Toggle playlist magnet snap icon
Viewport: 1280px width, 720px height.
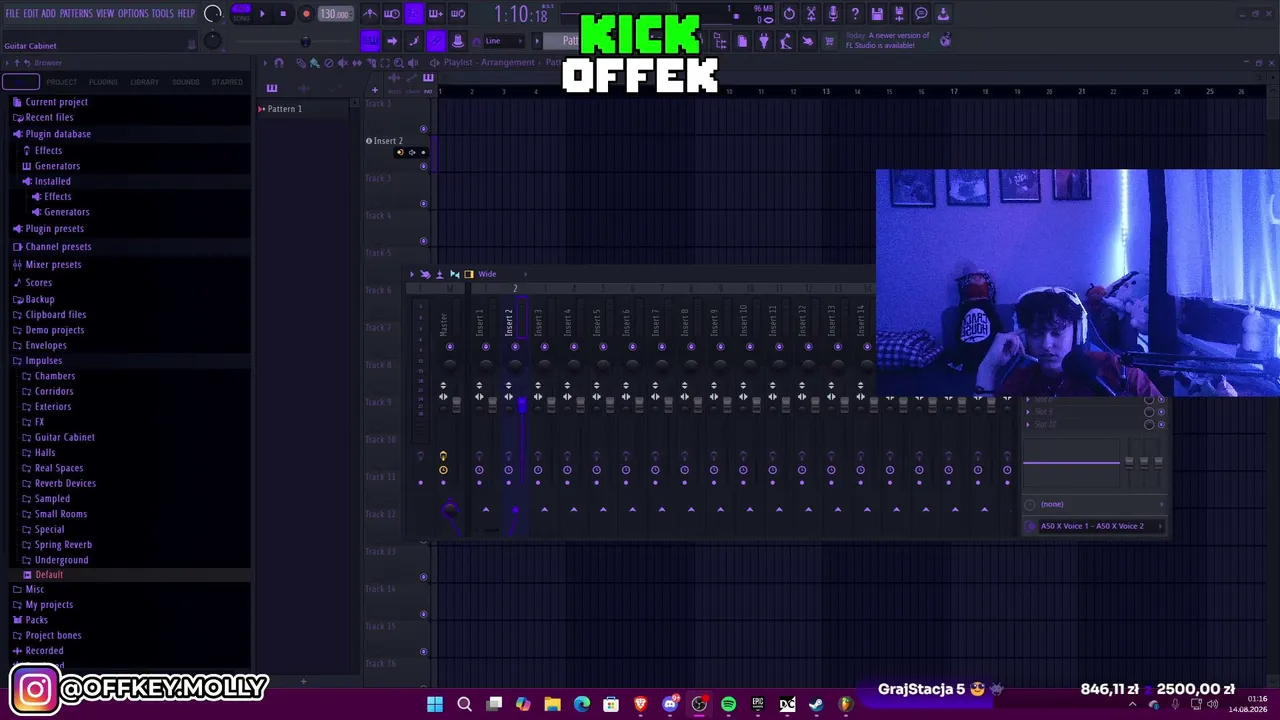coord(279,63)
